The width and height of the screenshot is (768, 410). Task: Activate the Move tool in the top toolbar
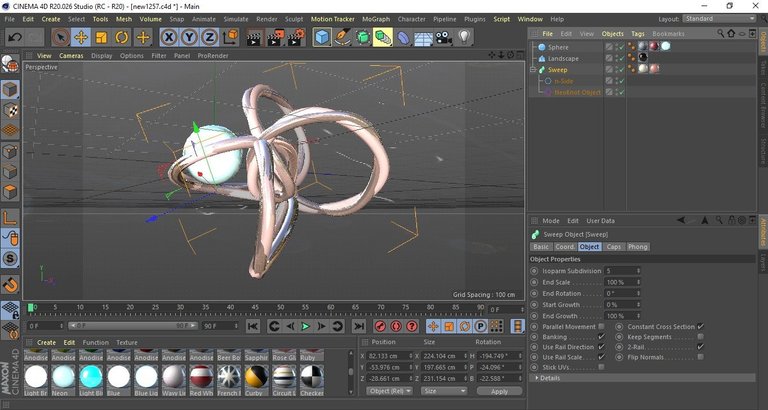point(81,37)
